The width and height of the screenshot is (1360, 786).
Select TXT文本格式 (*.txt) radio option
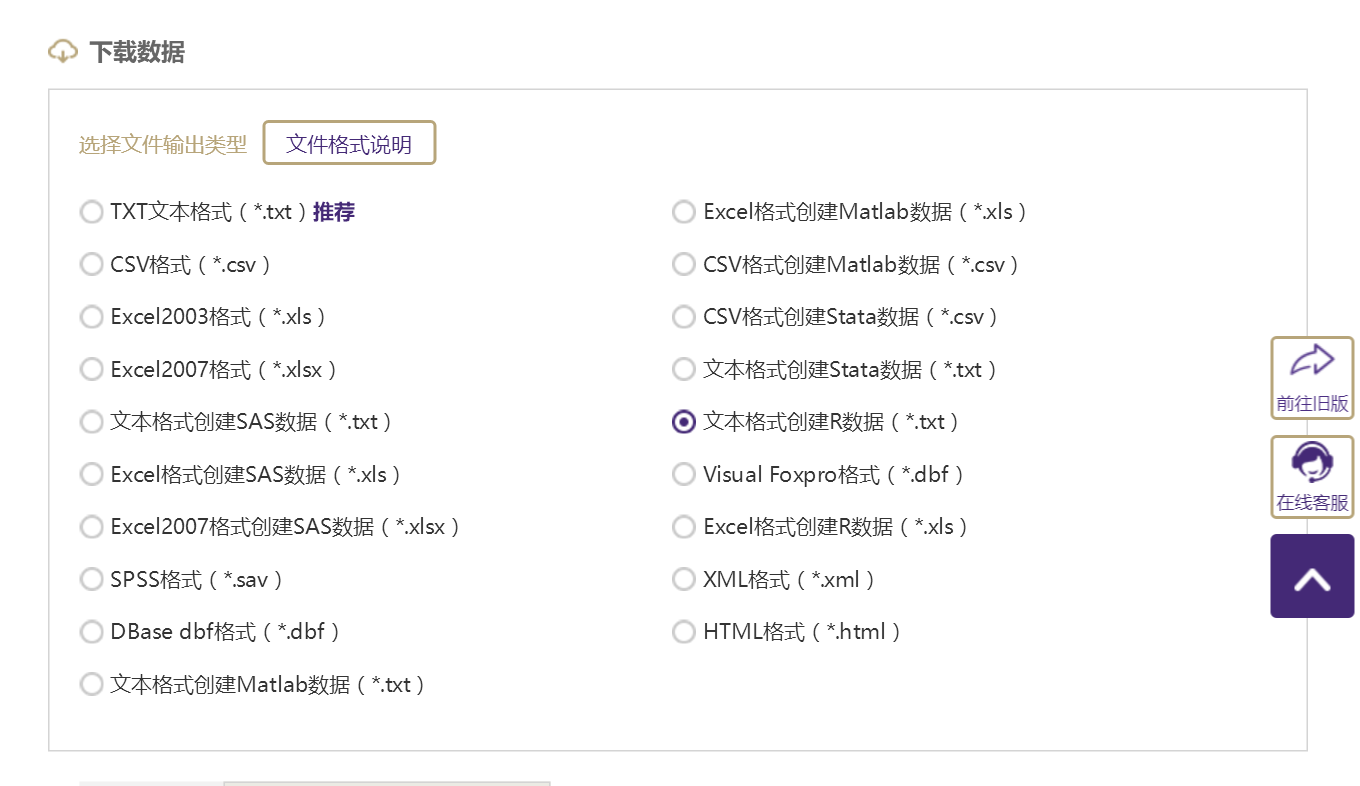click(x=91, y=212)
